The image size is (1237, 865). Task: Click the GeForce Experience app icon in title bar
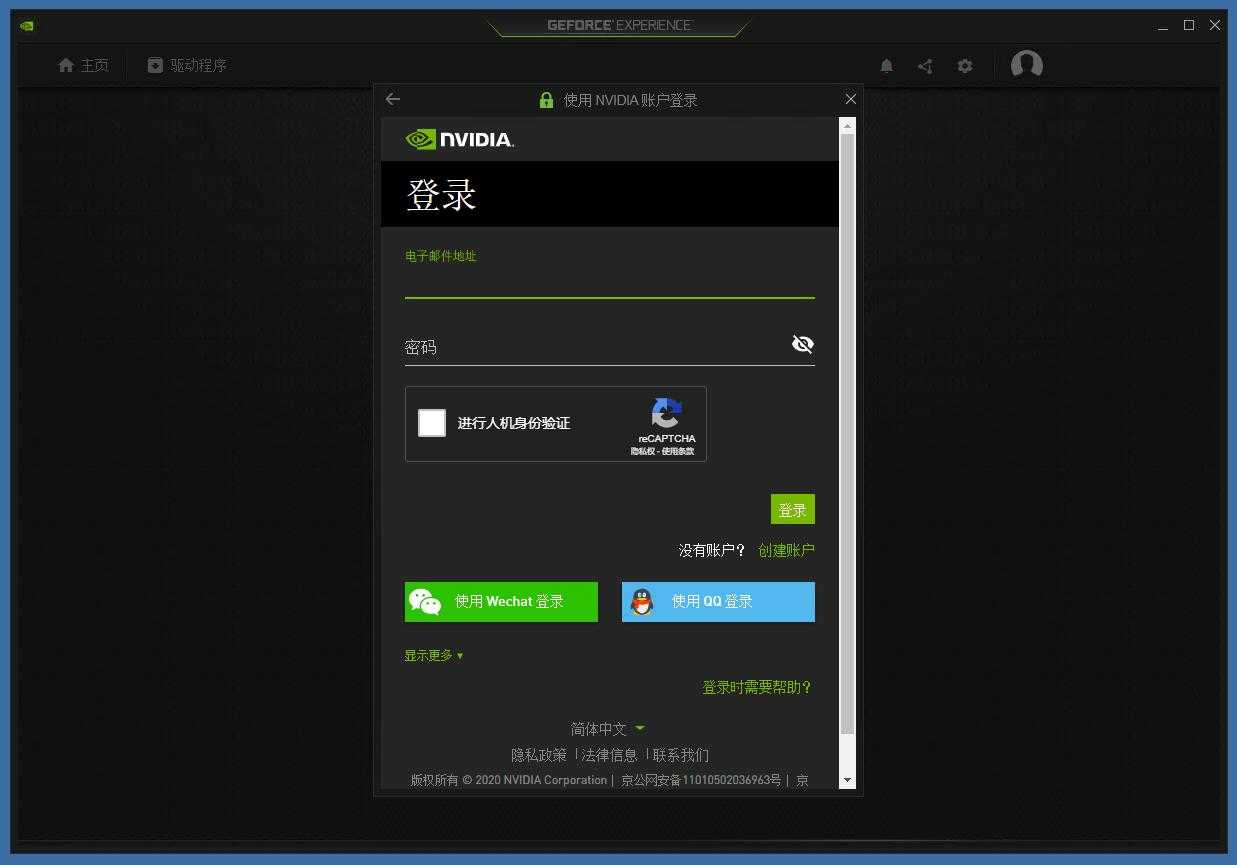tap(27, 26)
